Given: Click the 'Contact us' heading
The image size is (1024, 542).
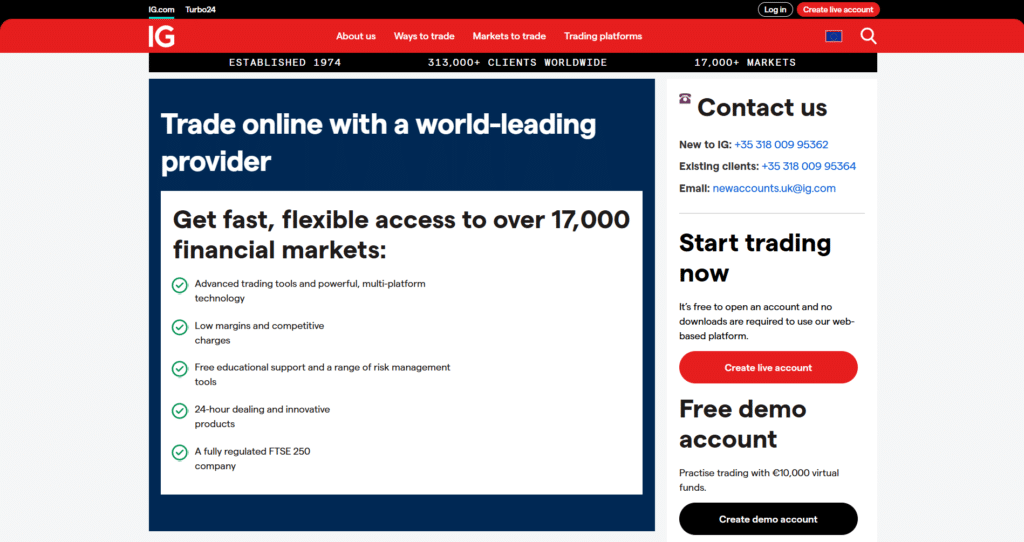Looking at the screenshot, I should tap(762, 107).
